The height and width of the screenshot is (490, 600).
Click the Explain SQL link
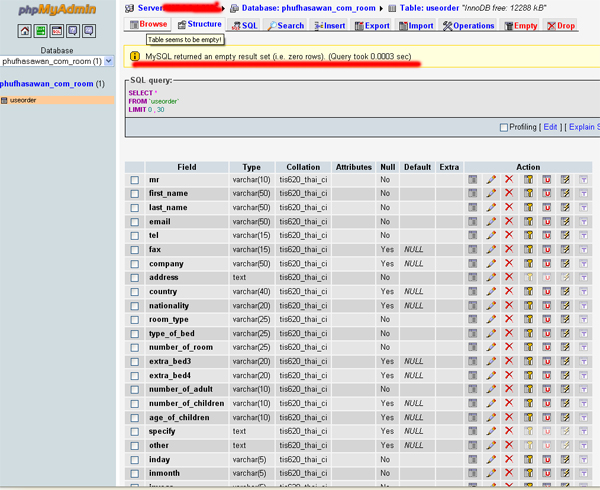tap(584, 127)
